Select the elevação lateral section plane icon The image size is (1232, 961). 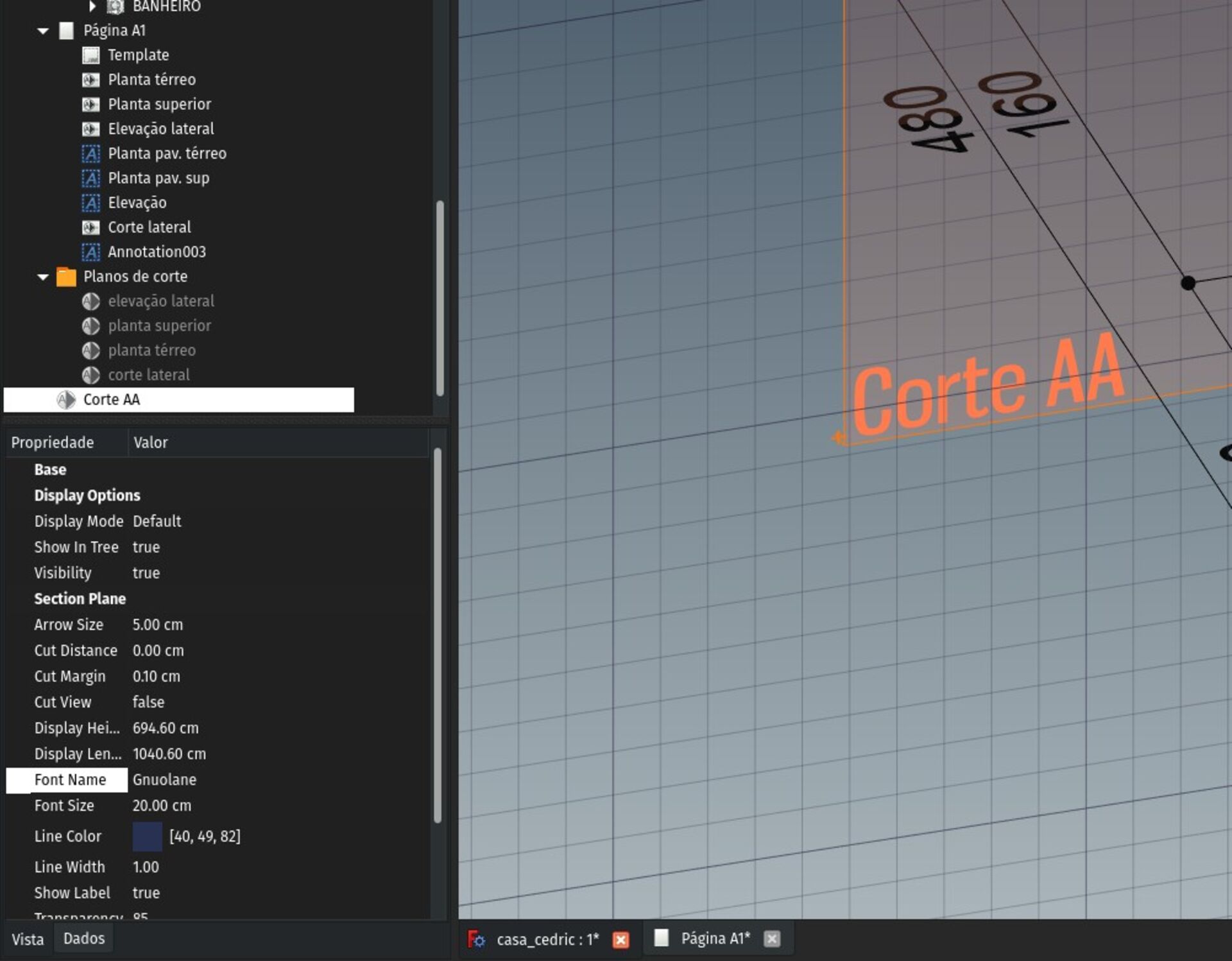(x=90, y=301)
